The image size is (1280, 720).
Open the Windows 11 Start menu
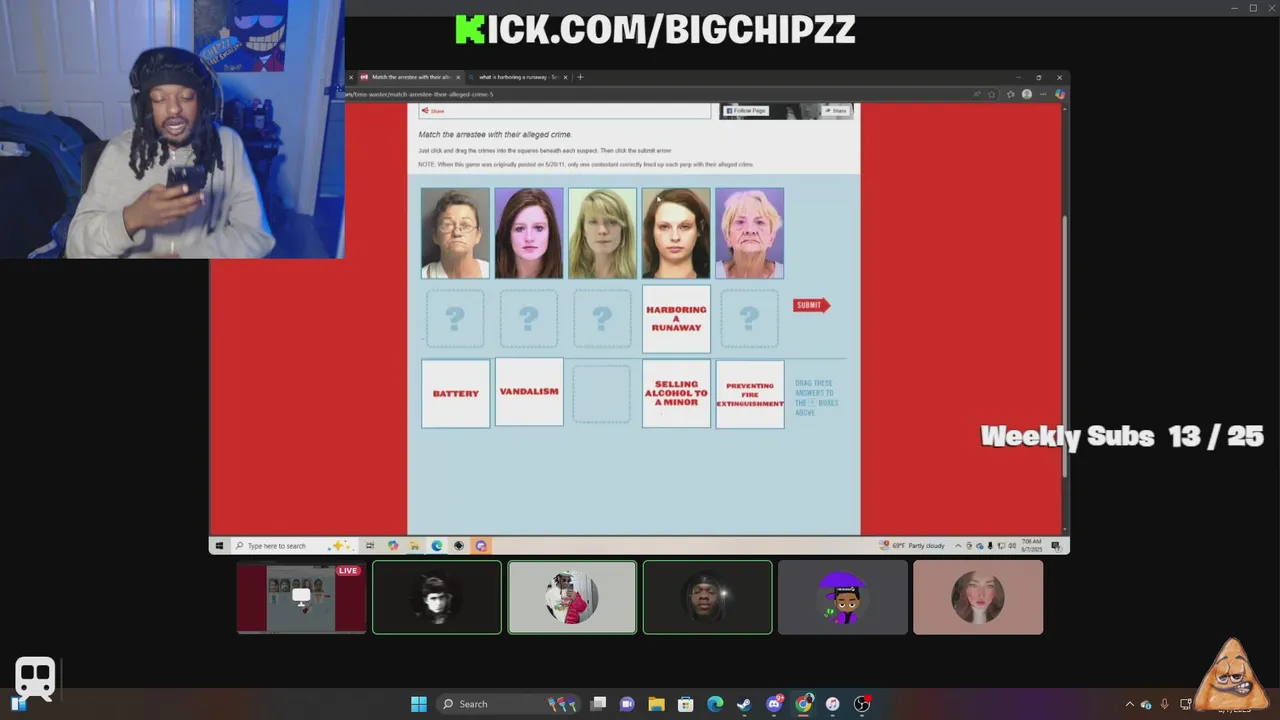(x=419, y=704)
